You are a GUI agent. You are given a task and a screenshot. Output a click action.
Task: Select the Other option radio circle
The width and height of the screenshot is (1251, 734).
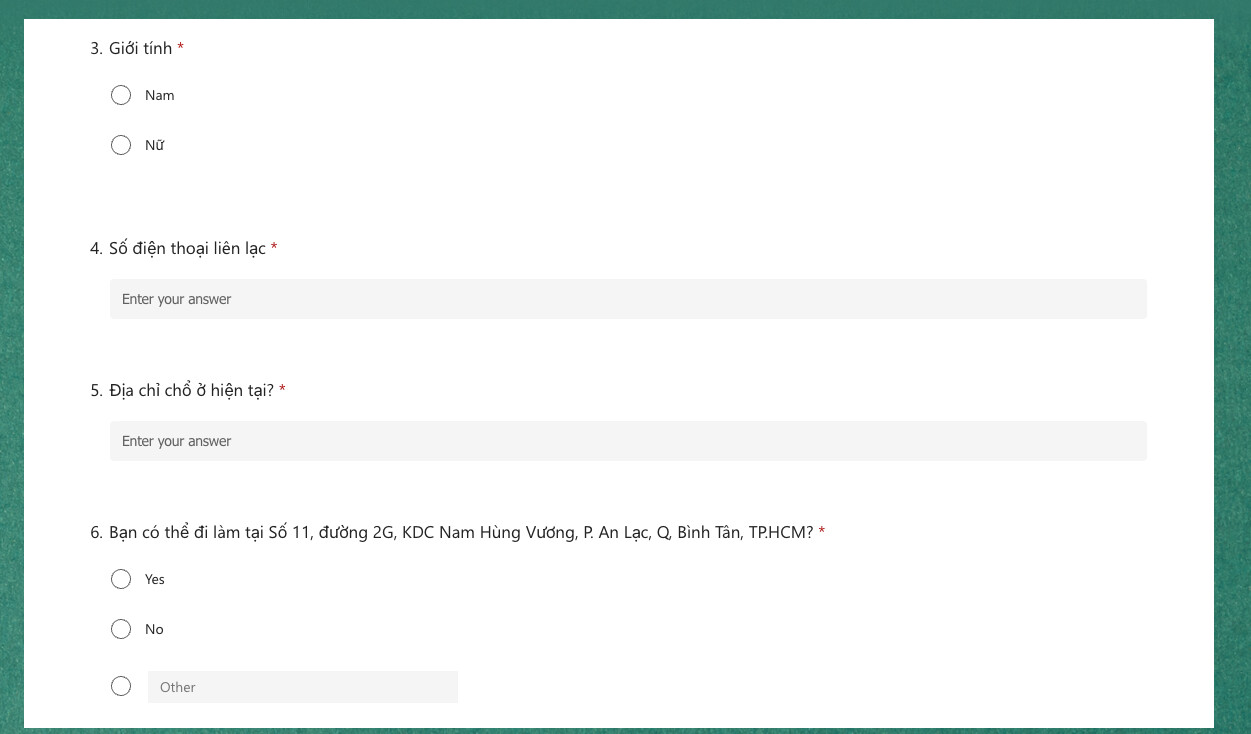coord(121,686)
